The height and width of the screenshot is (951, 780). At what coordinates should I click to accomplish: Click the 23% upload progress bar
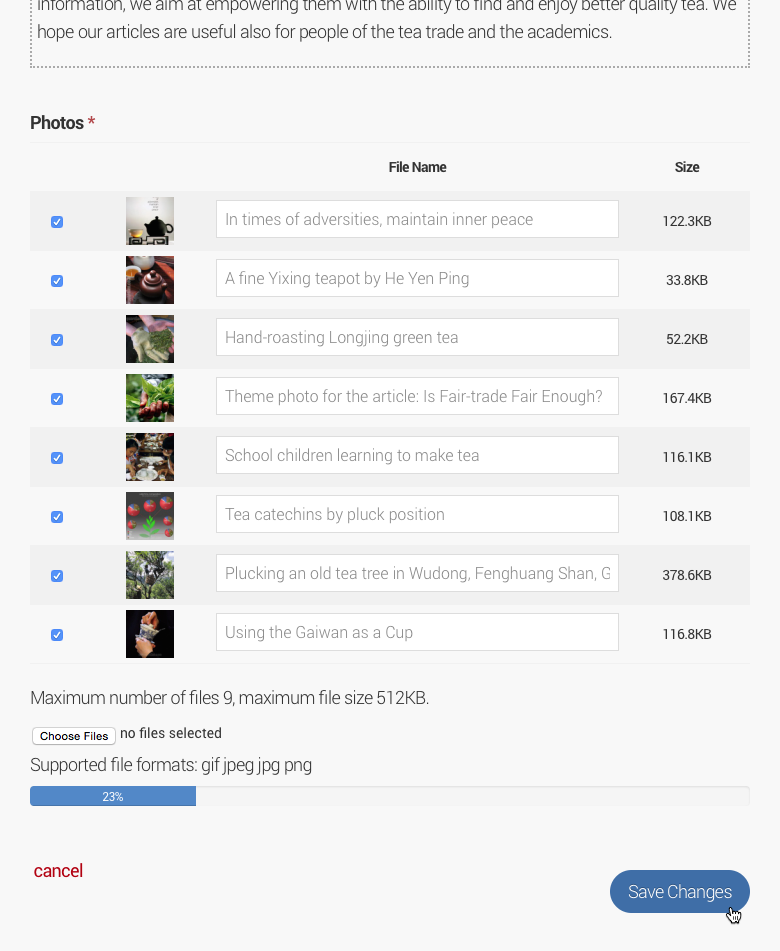click(113, 795)
